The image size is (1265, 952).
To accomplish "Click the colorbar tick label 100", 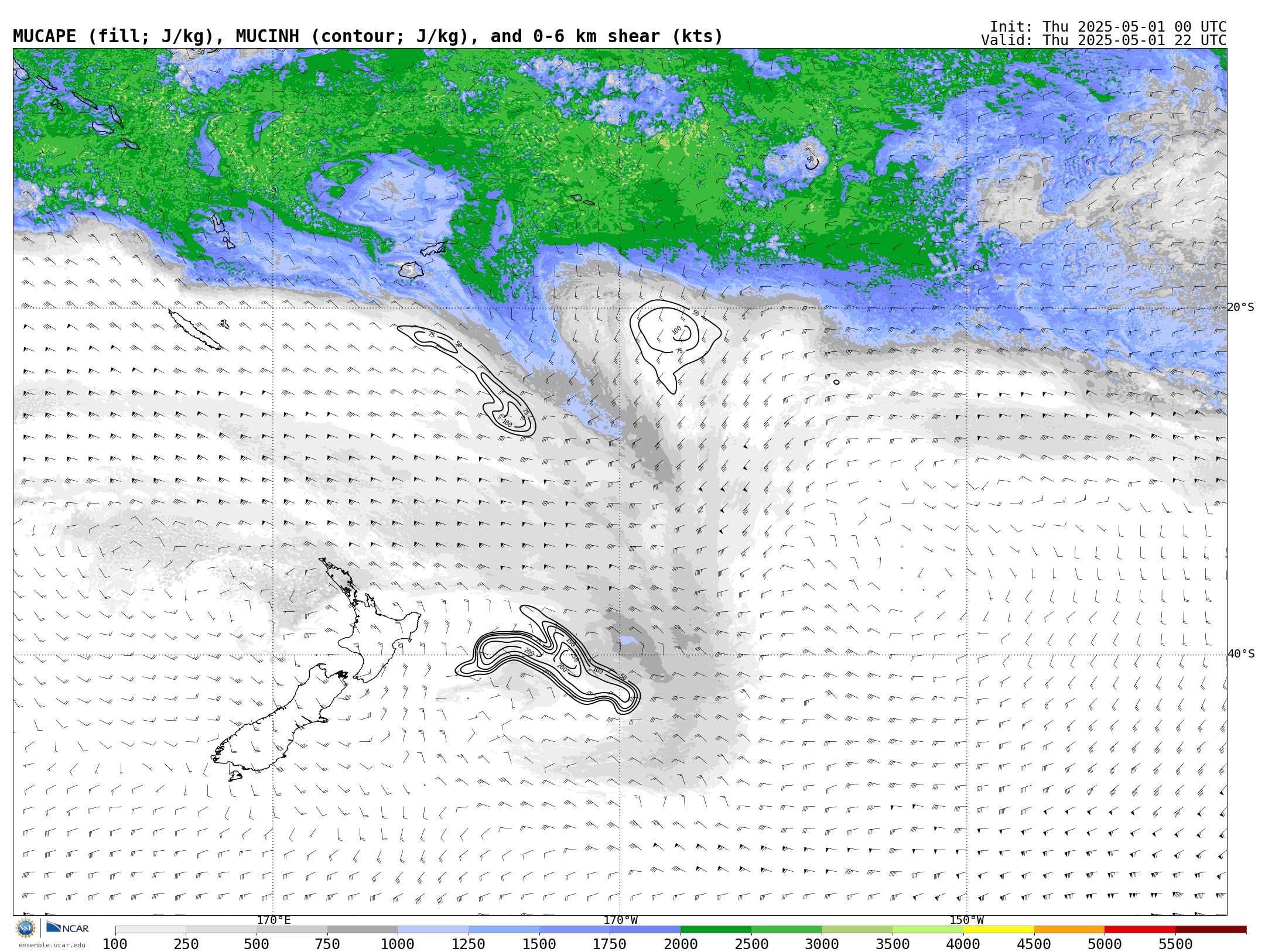I will [x=115, y=944].
